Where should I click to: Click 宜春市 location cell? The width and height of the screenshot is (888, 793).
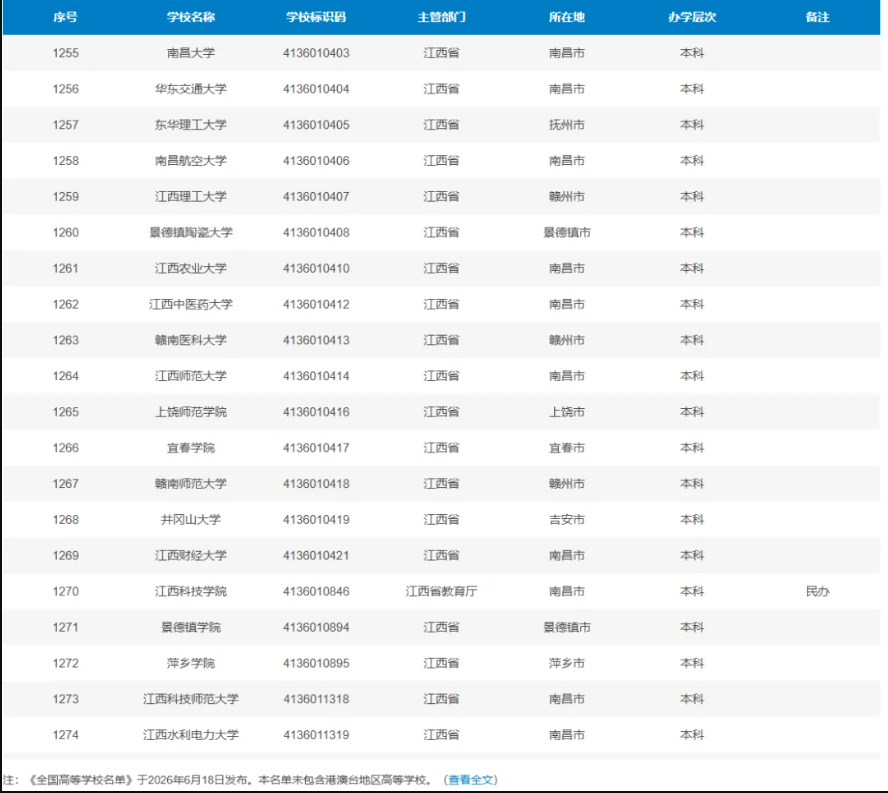(x=566, y=448)
